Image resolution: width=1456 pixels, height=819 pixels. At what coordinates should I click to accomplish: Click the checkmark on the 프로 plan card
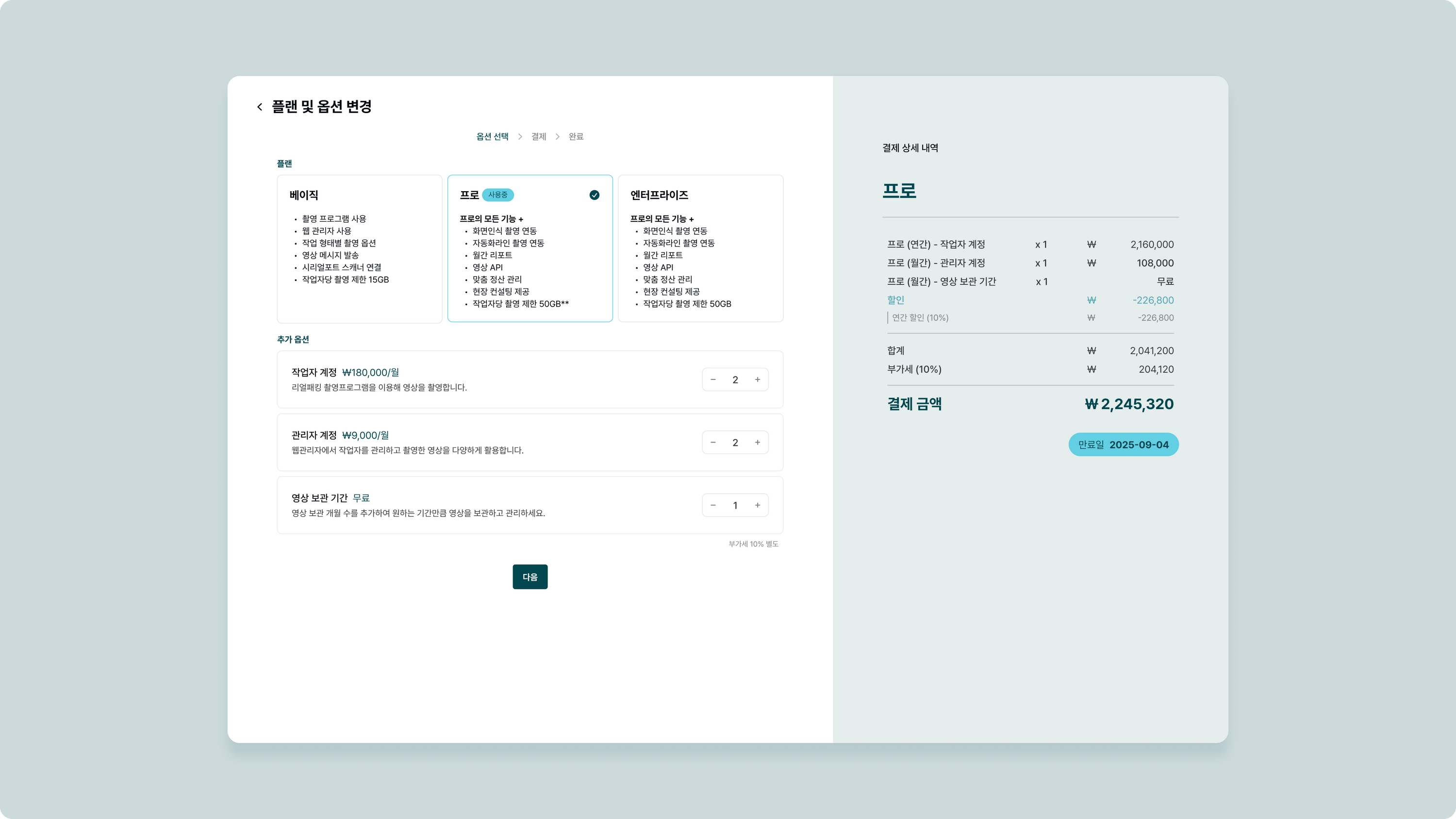coord(594,195)
